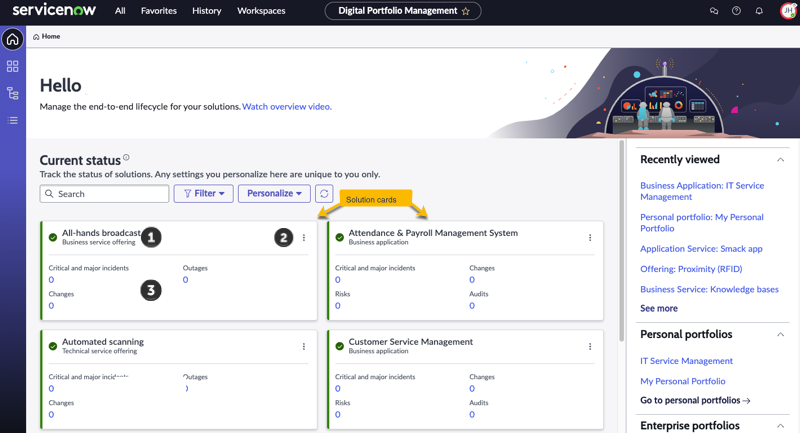This screenshot has height=433, width=800.
Task: Click the Digital Portfolio Management pill
Action: tap(403, 11)
